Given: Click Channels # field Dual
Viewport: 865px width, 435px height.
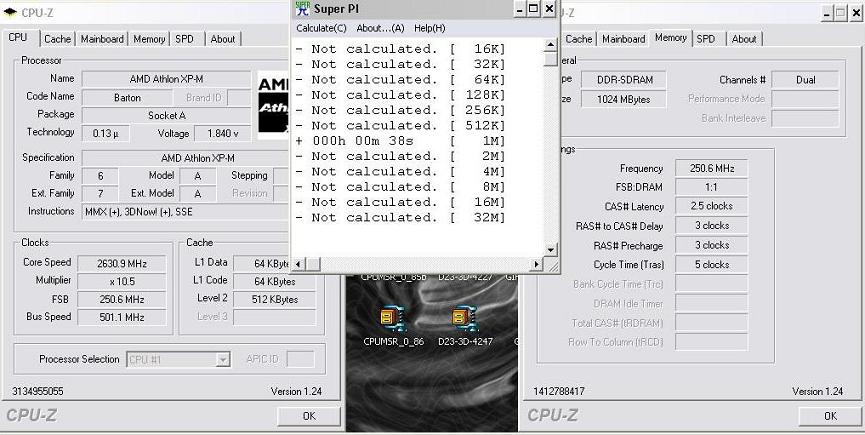Looking at the screenshot, I should (805, 80).
